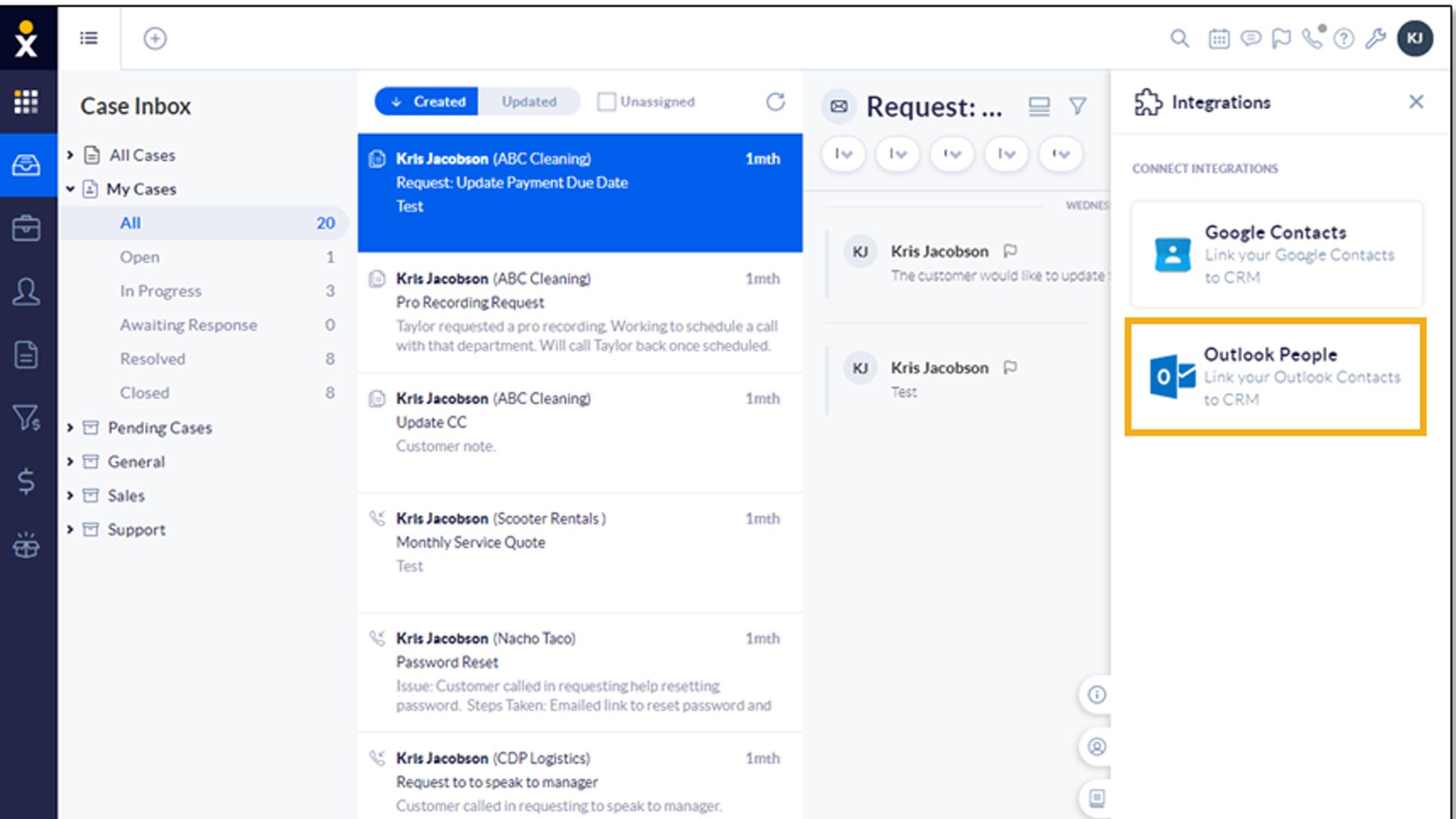The height and width of the screenshot is (819, 1456).
Task: Expand All Cases tree node
Action: pyautogui.click(x=70, y=155)
